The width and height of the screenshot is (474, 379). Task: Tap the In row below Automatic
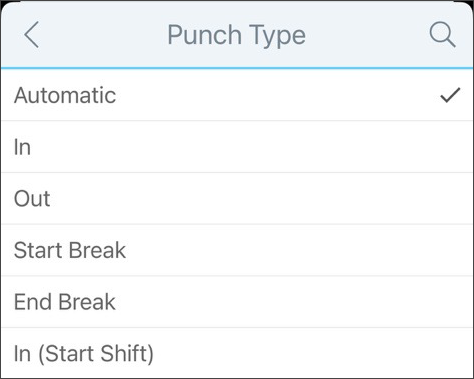pyautogui.click(x=237, y=147)
